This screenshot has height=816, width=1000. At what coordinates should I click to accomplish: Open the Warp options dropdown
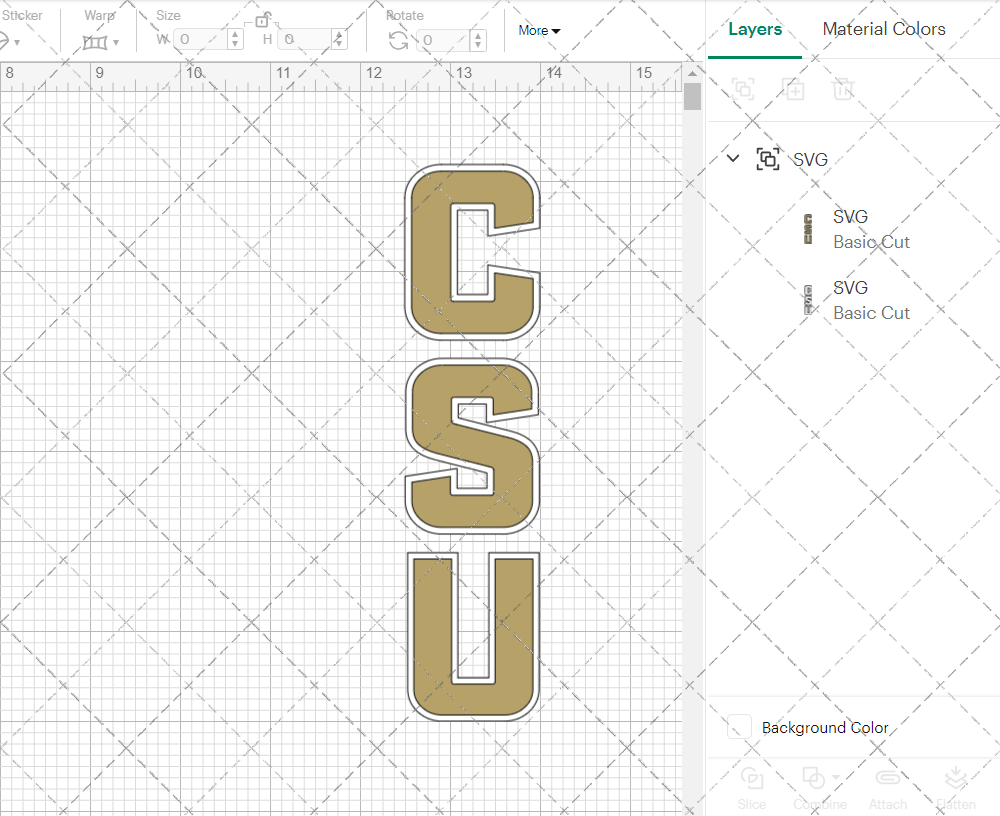click(116, 43)
